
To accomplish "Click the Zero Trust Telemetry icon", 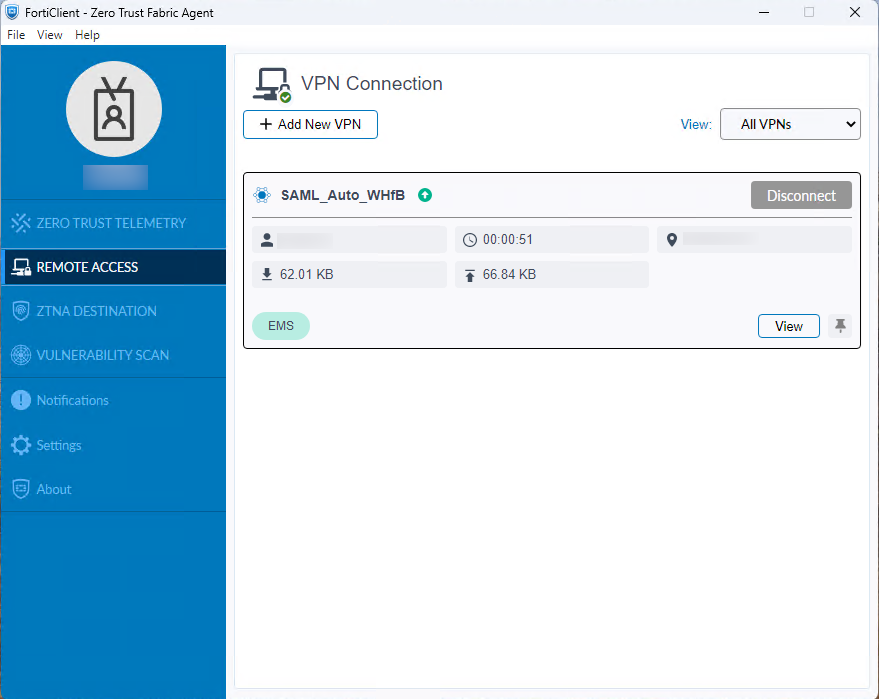I will pos(21,223).
